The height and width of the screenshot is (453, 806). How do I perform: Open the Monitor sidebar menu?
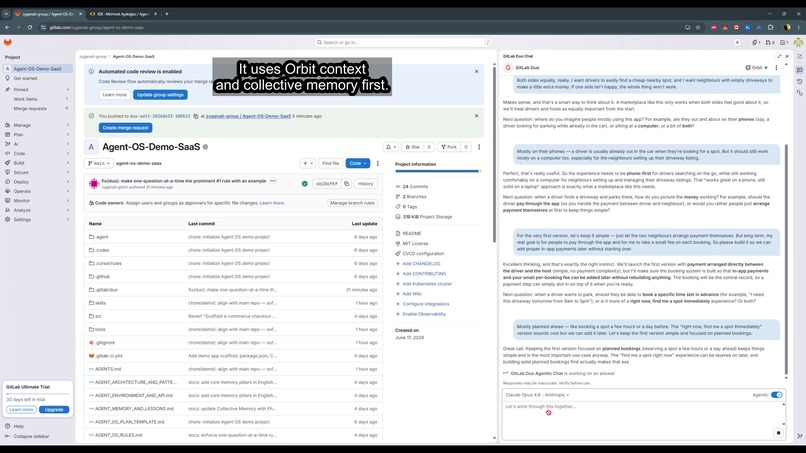click(x=37, y=201)
